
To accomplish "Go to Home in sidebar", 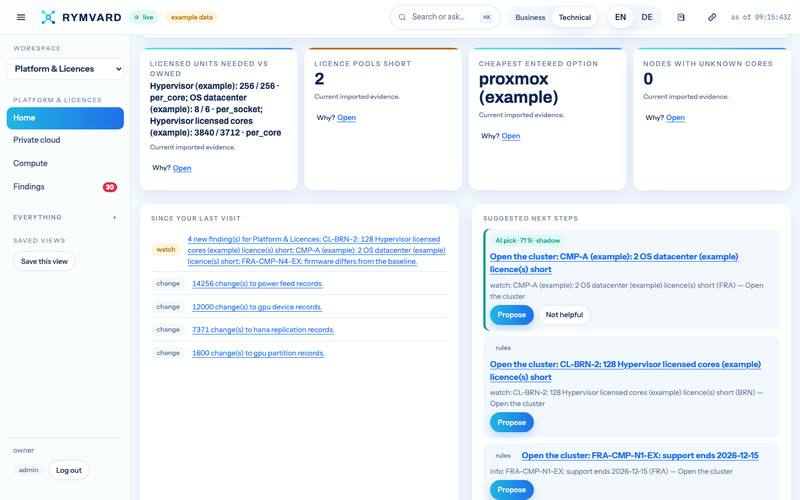I will click(65, 118).
